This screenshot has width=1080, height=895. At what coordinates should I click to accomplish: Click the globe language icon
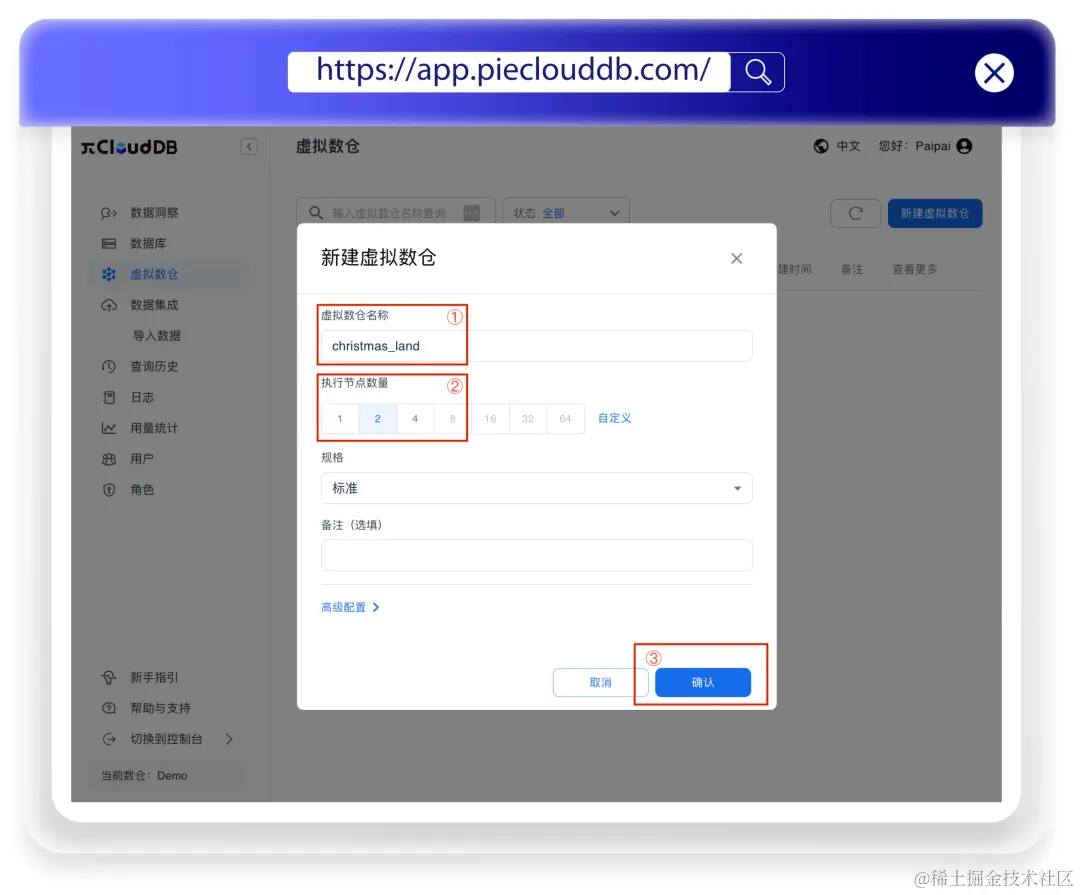point(821,146)
